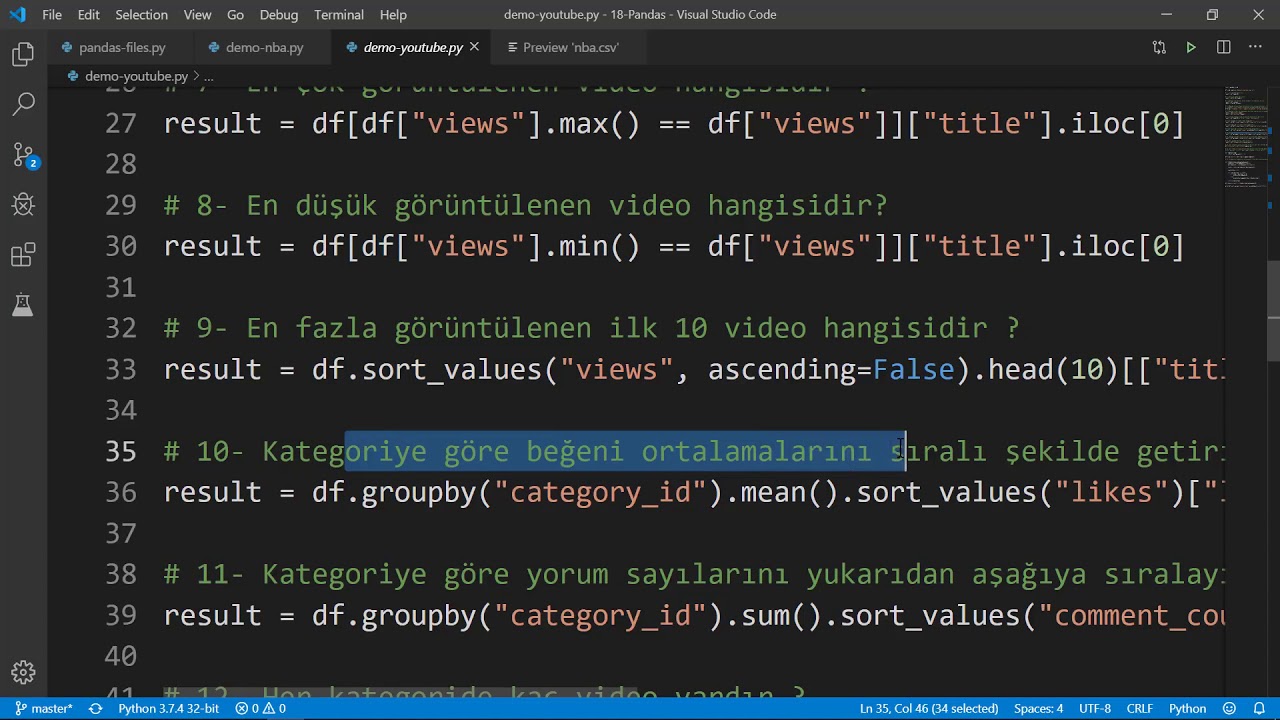The image size is (1280, 720).
Task: Click the comment '# 11- Kategoriye göre yorum'
Action: pos(386,575)
